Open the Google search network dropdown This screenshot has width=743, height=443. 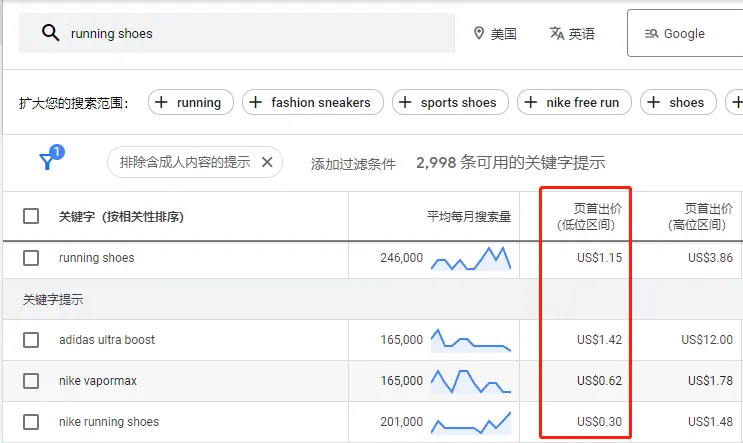[x=684, y=34]
